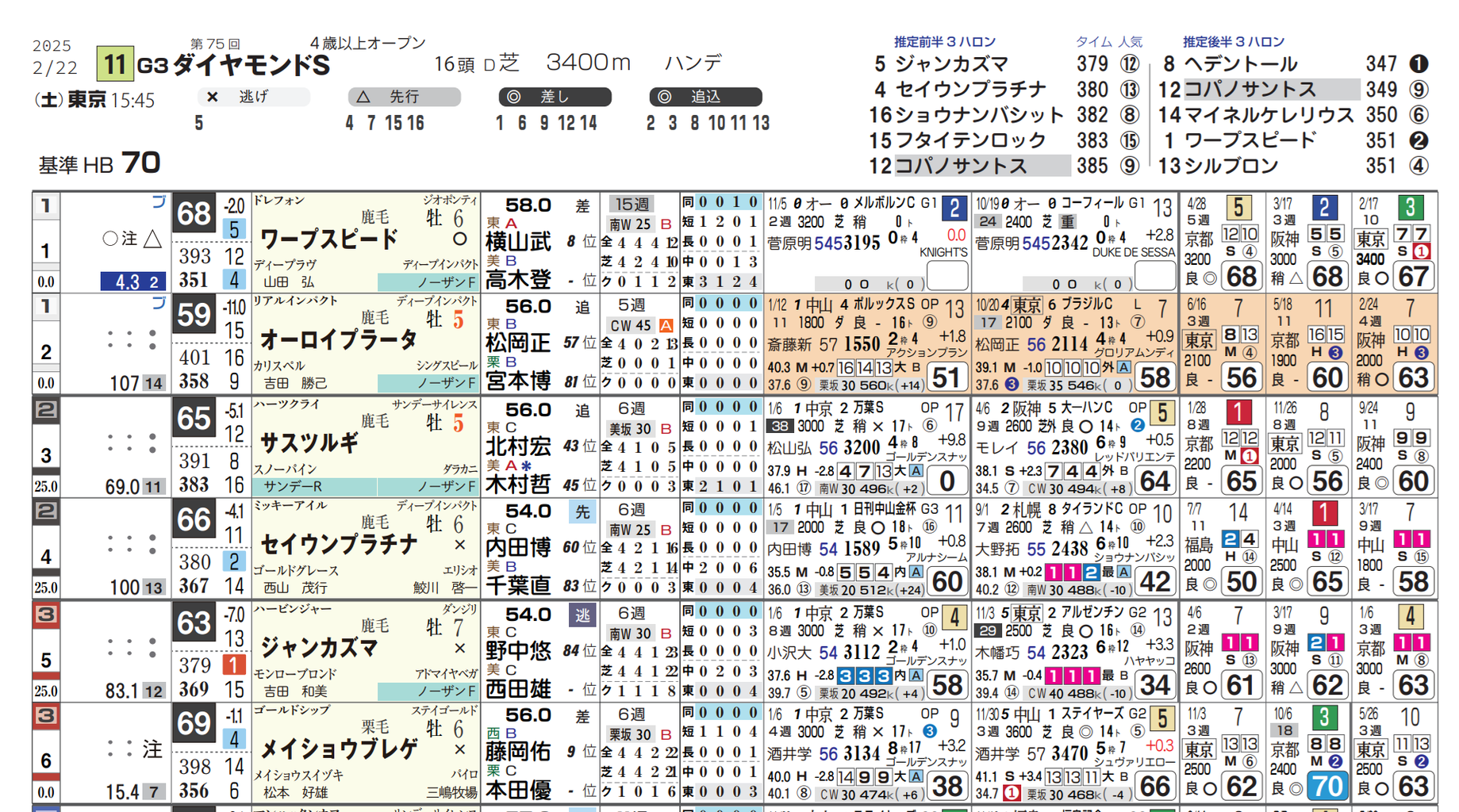Viewport: 1459px width, 812px height.
Task: Click the yellow 5 finish badge beside ステイヤーズ
Action: pyautogui.click(x=1161, y=718)
